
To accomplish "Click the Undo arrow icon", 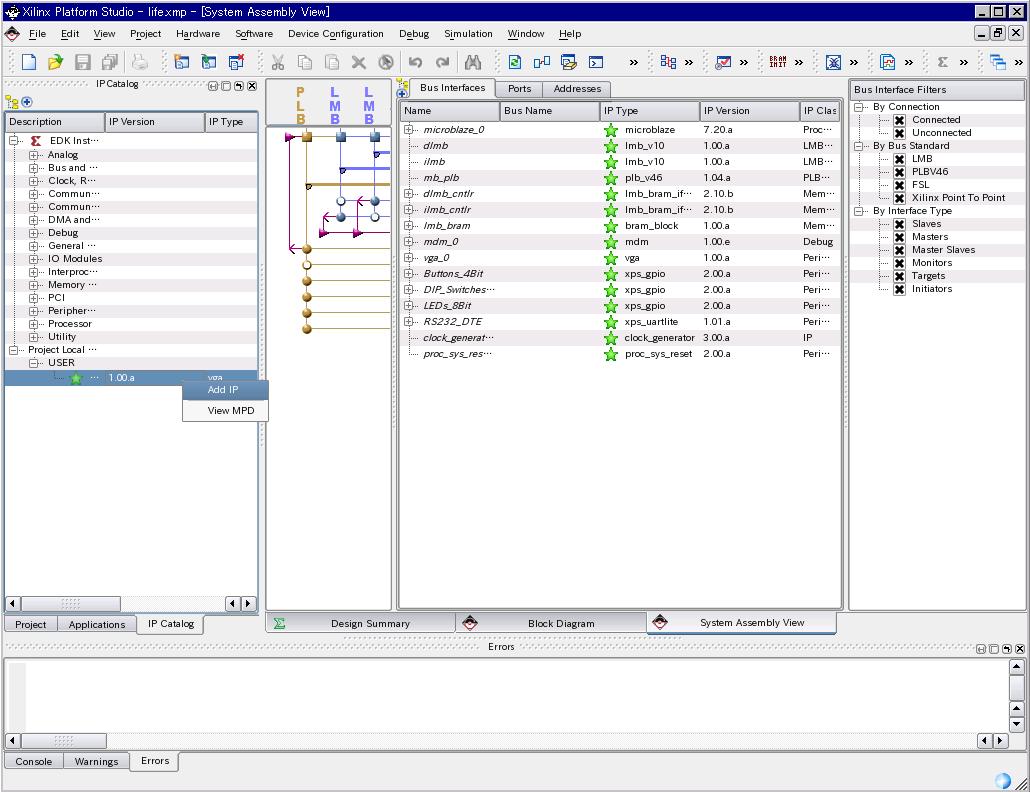I will point(415,62).
